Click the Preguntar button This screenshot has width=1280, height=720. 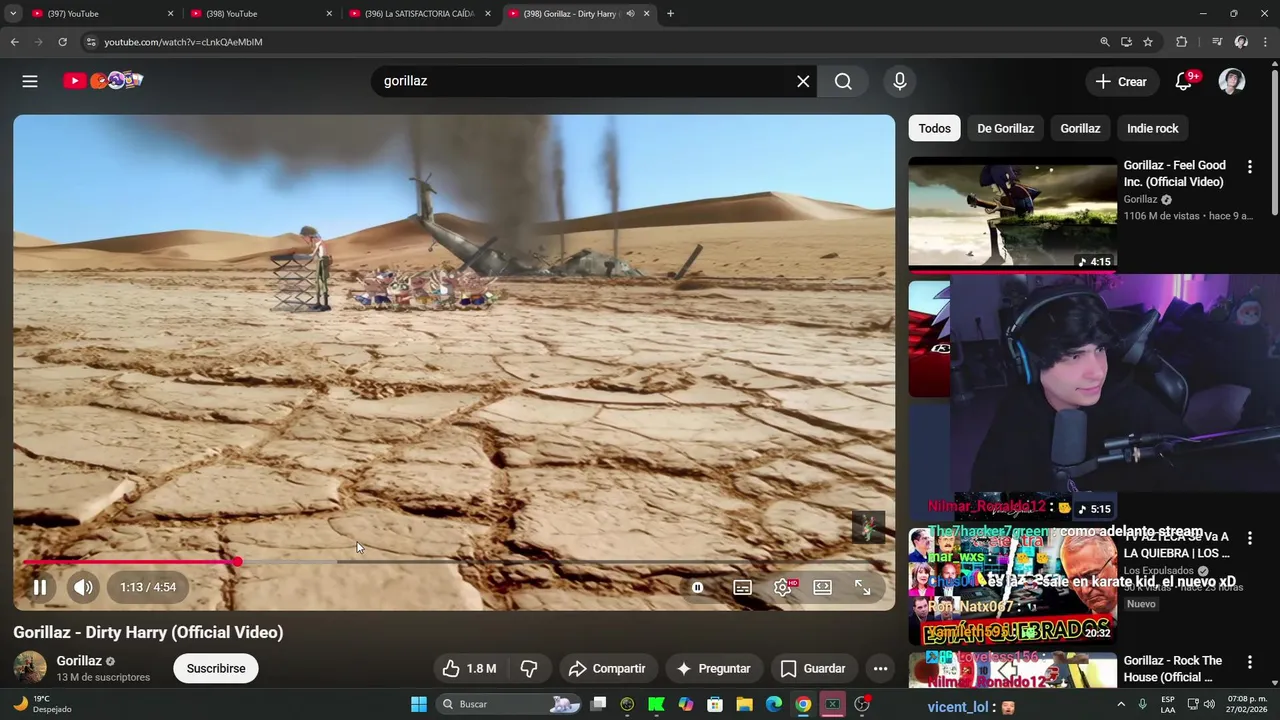coord(713,668)
